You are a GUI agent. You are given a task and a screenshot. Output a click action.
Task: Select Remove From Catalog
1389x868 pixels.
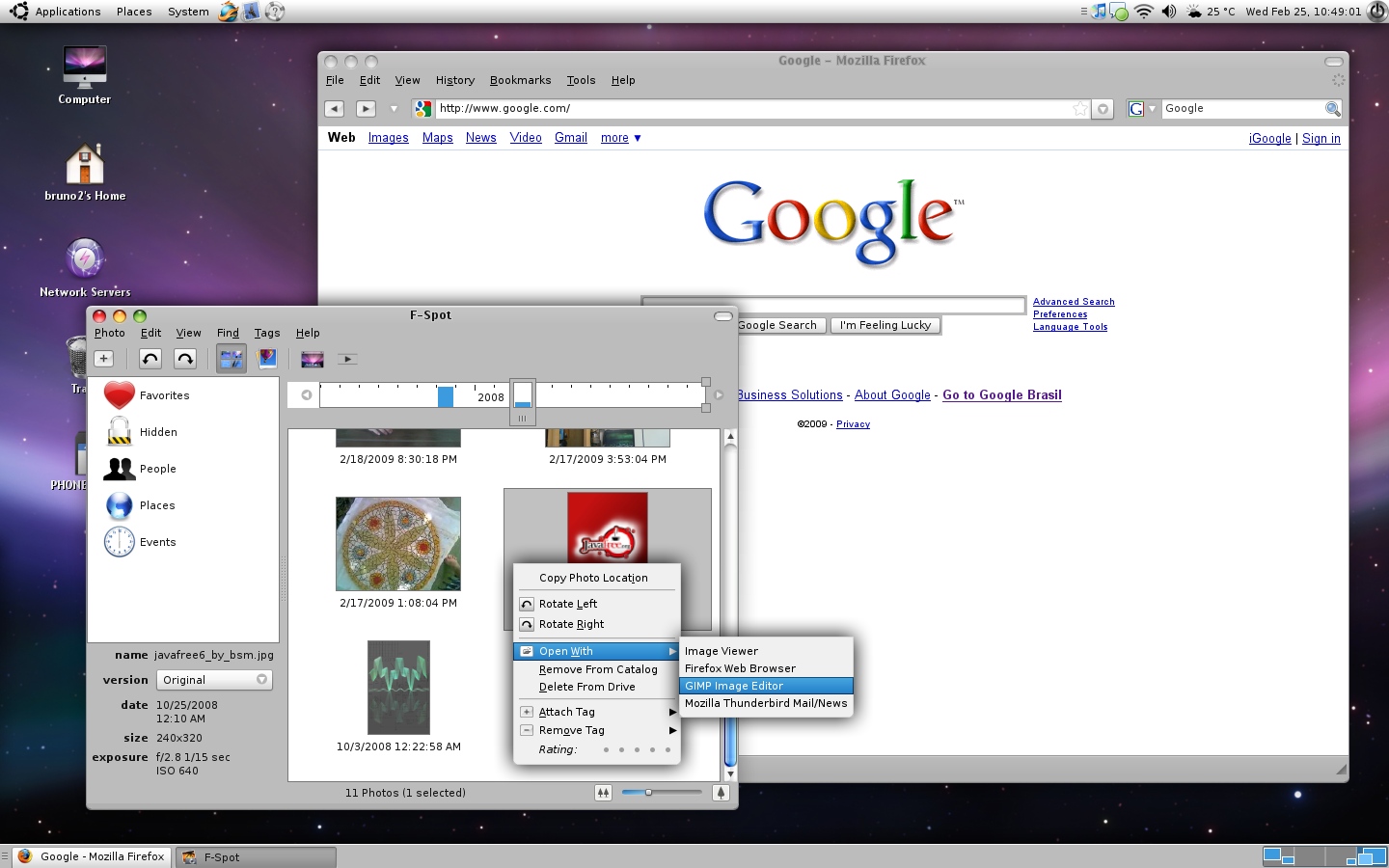(596, 669)
